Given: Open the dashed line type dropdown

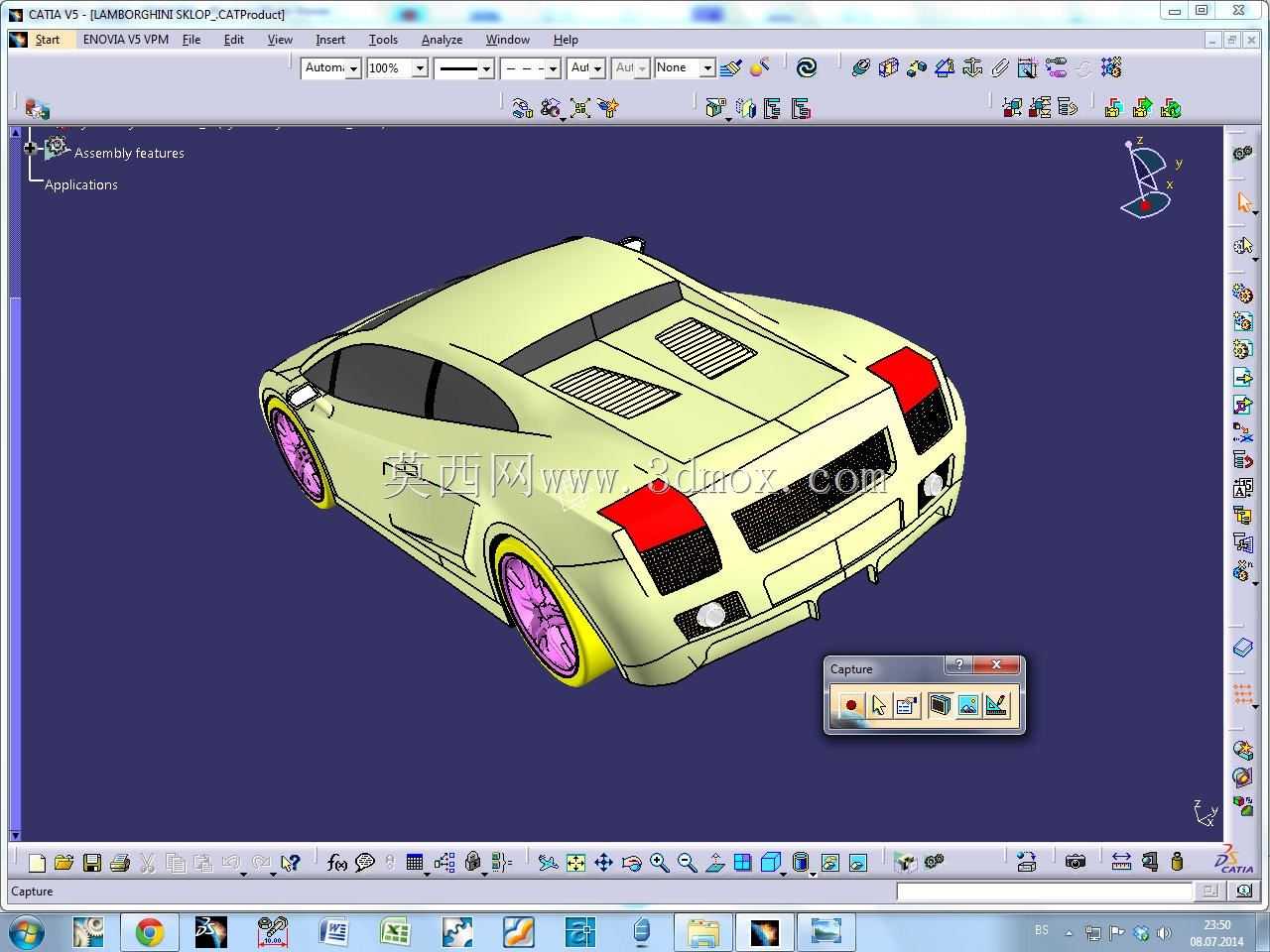Looking at the screenshot, I should (531, 67).
